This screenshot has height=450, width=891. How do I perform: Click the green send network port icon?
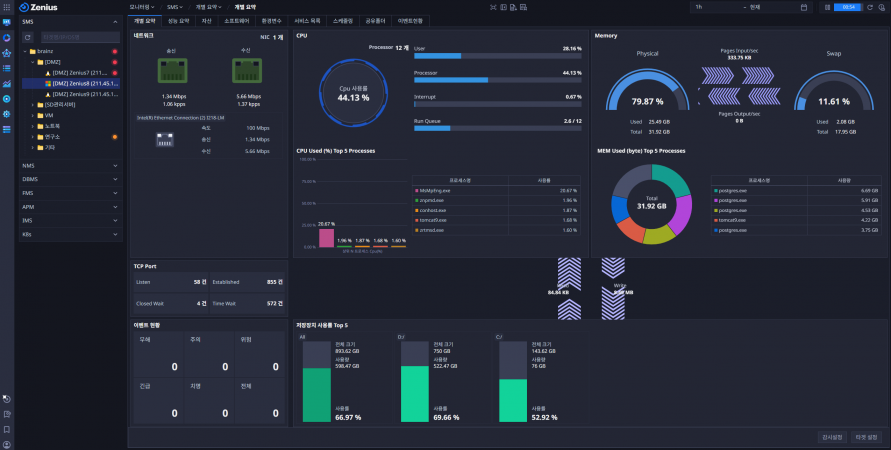click(x=172, y=71)
